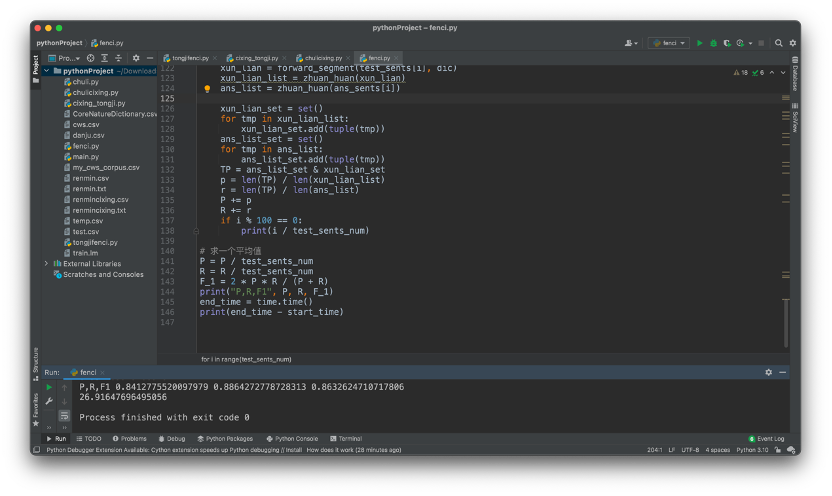
Task: Go to next highlighted error arrow
Action: (x=783, y=73)
